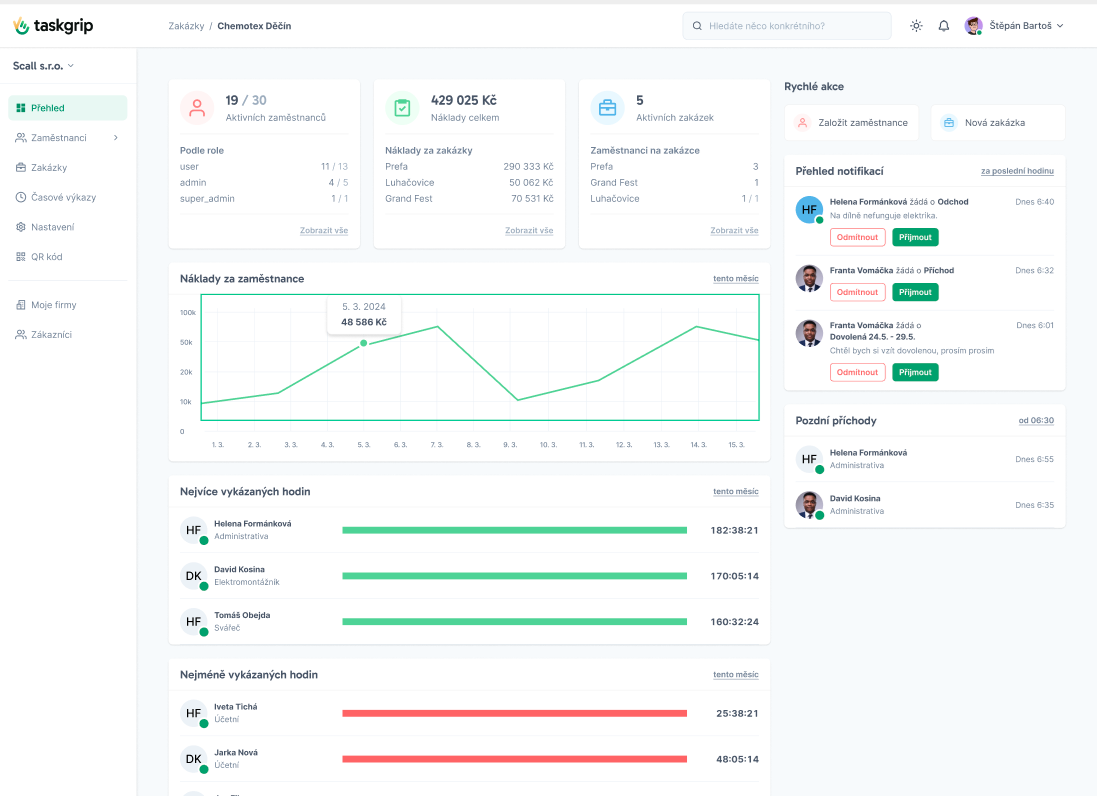Click the Časové výkazy clock icon
This screenshot has height=796, width=1097.
[x=21, y=197]
